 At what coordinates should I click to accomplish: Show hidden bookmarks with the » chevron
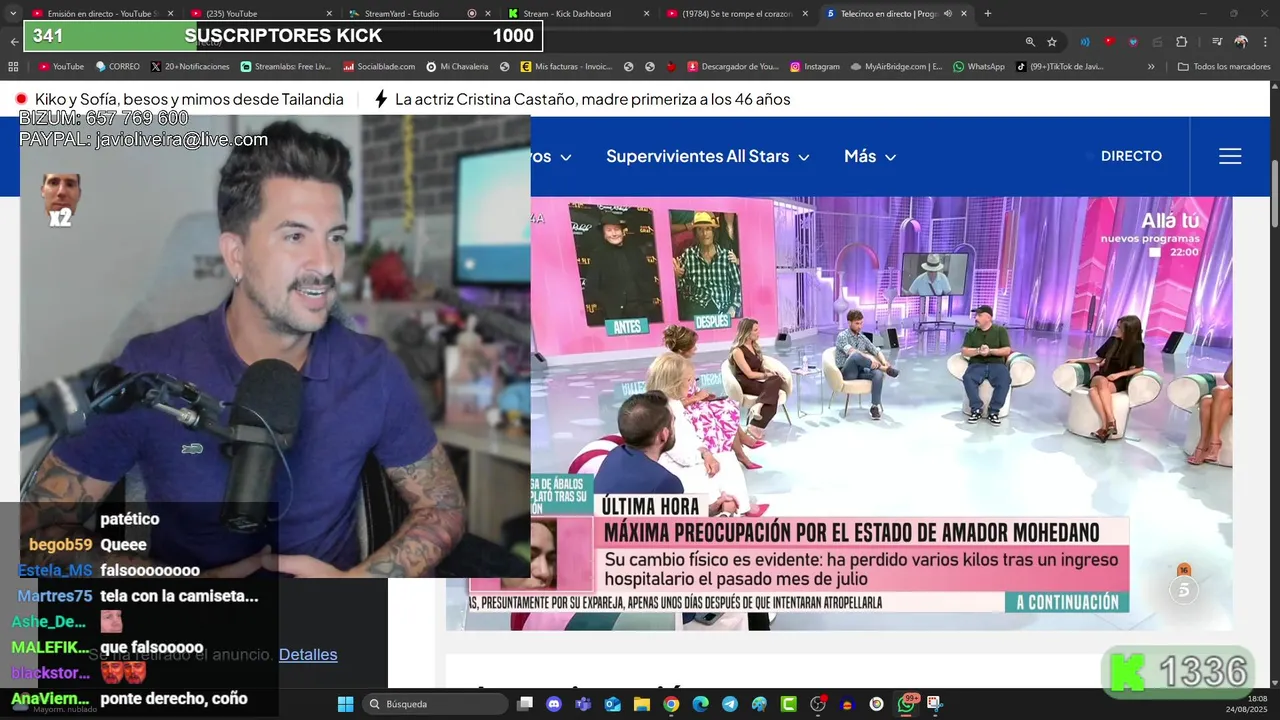(1151, 67)
